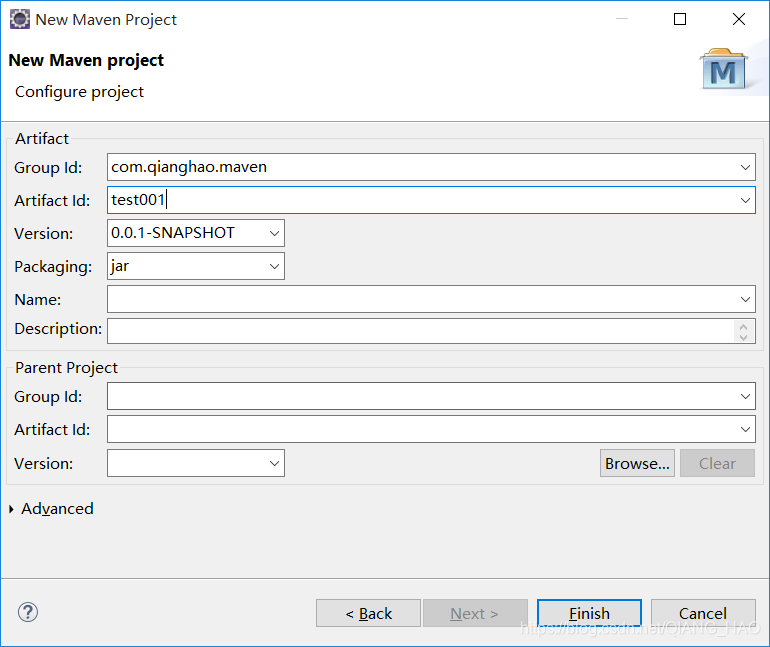Screen dimensions: 770x647
Task: Click the 'Configure project' subtitle text
Action: [79, 92]
